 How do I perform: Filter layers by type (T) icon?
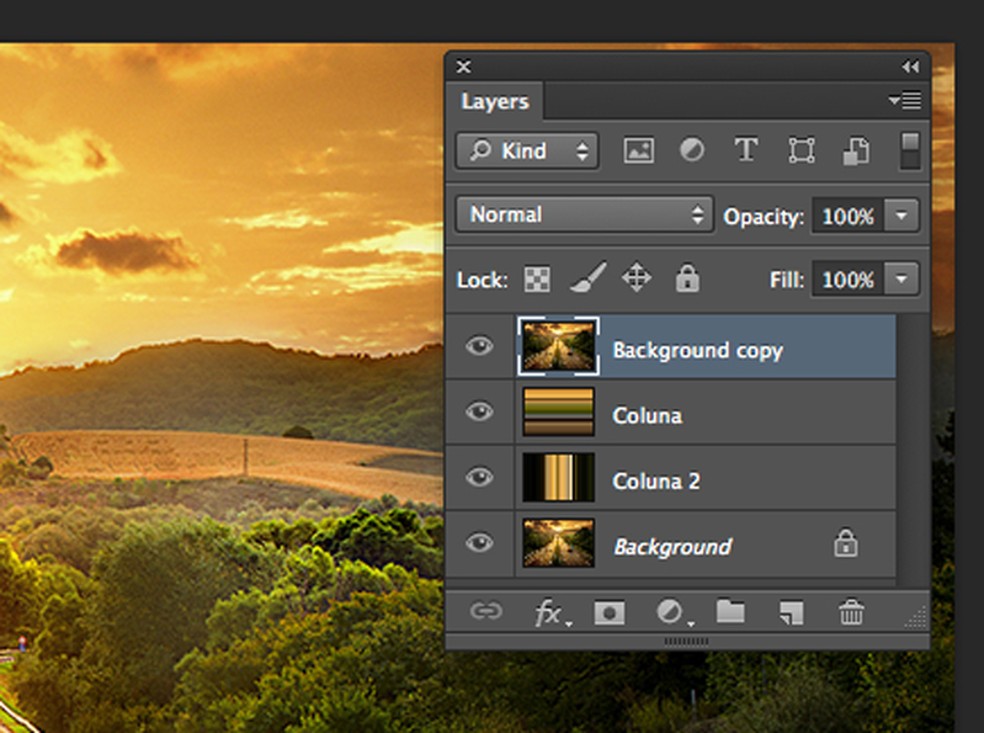pyautogui.click(x=745, y=151)
